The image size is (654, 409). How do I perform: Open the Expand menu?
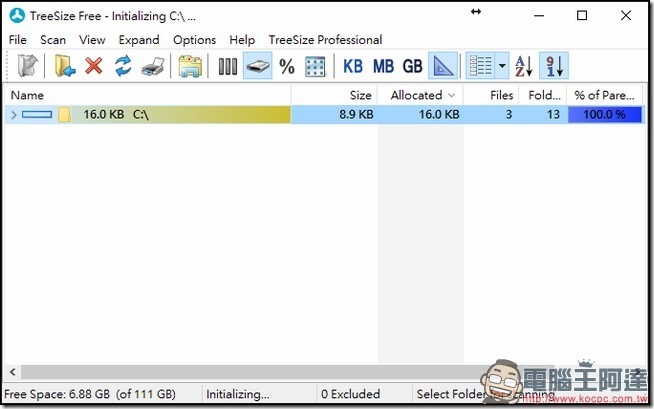click(x=139, y=40)
